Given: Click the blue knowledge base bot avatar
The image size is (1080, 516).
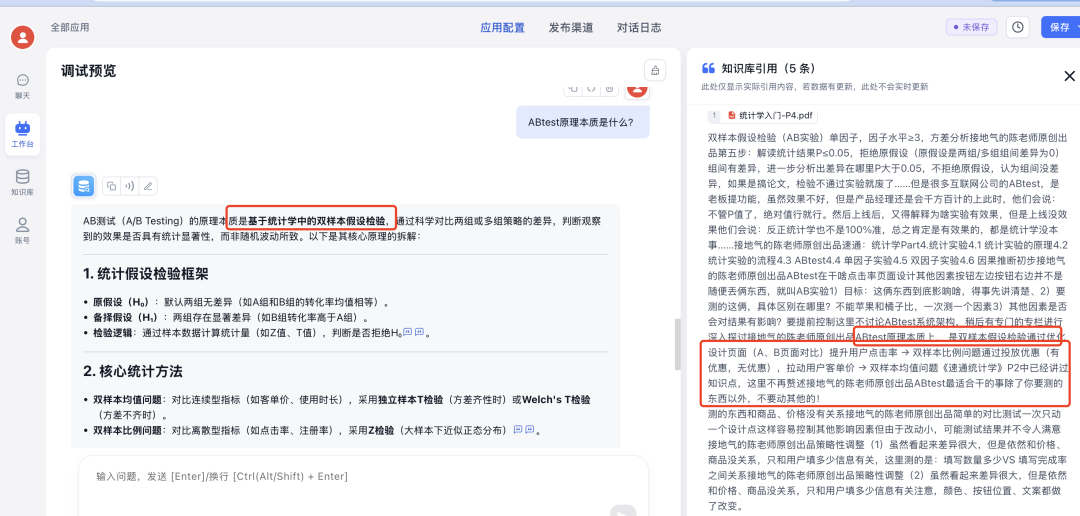Looking at the screenshot, I should (x=83, y=185).
